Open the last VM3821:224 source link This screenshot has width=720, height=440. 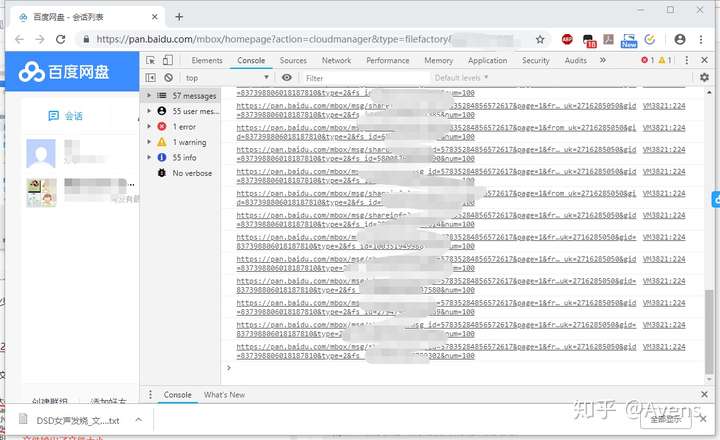[x=664, y=347]
